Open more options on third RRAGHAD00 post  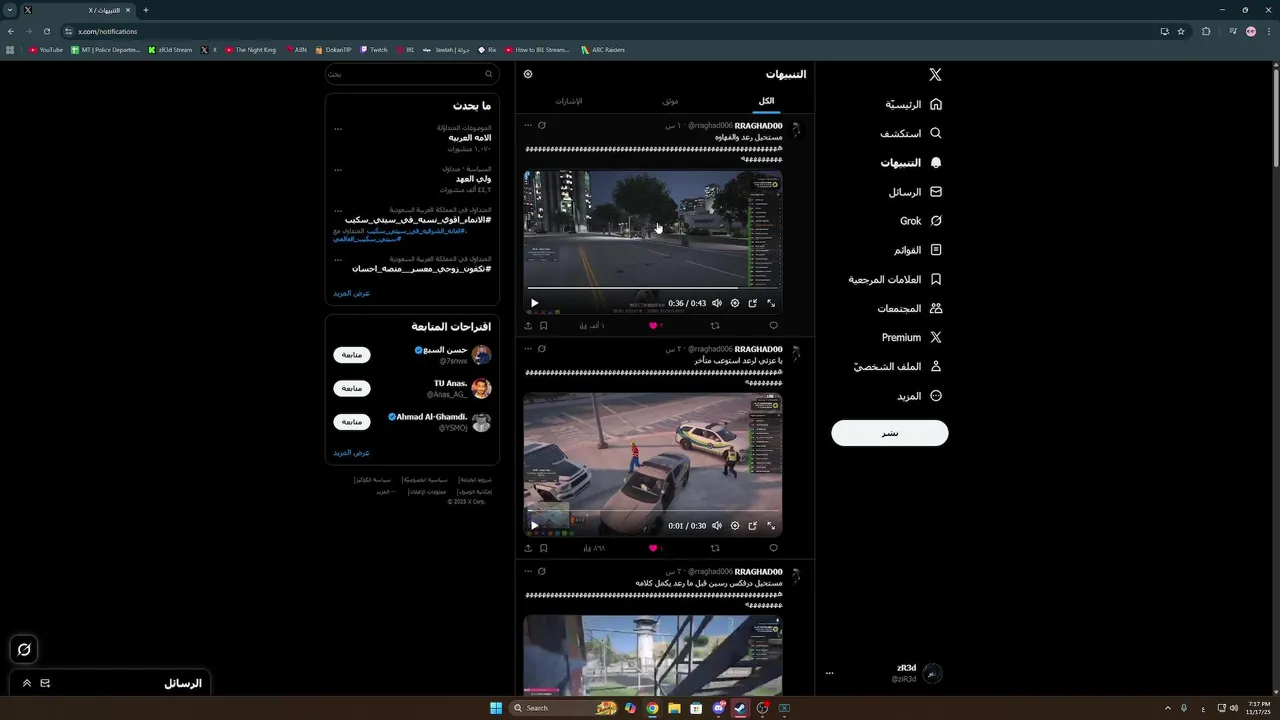tap(528, 572)
